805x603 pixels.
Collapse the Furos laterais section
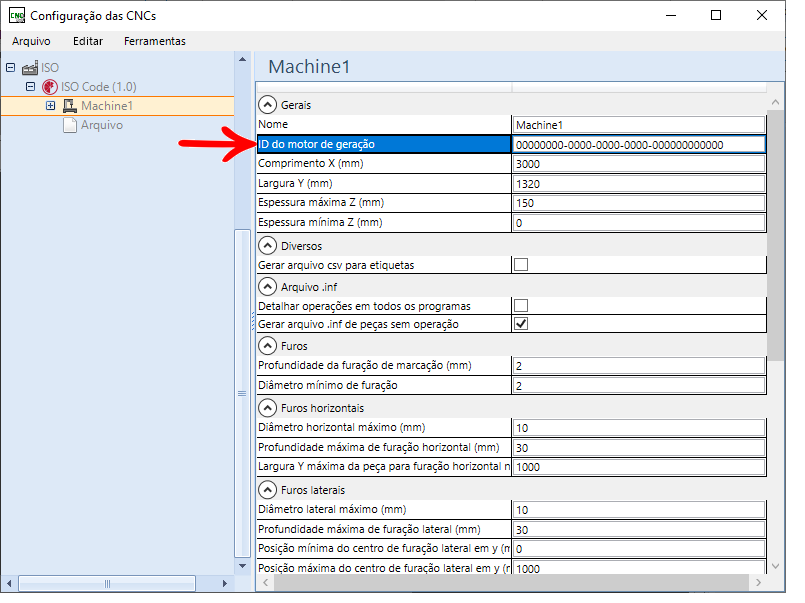click(x=267, y=490)
